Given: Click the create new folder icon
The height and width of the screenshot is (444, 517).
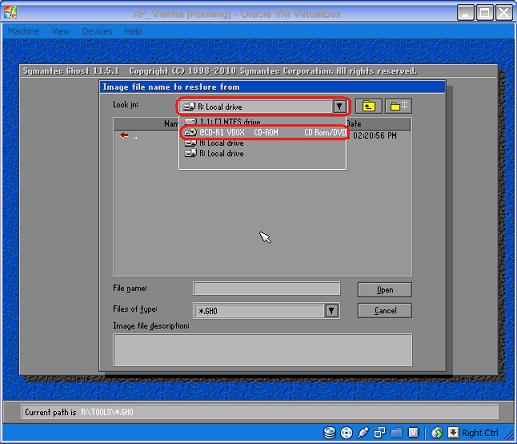Looking at the screenshot, I should coord(398,106).
